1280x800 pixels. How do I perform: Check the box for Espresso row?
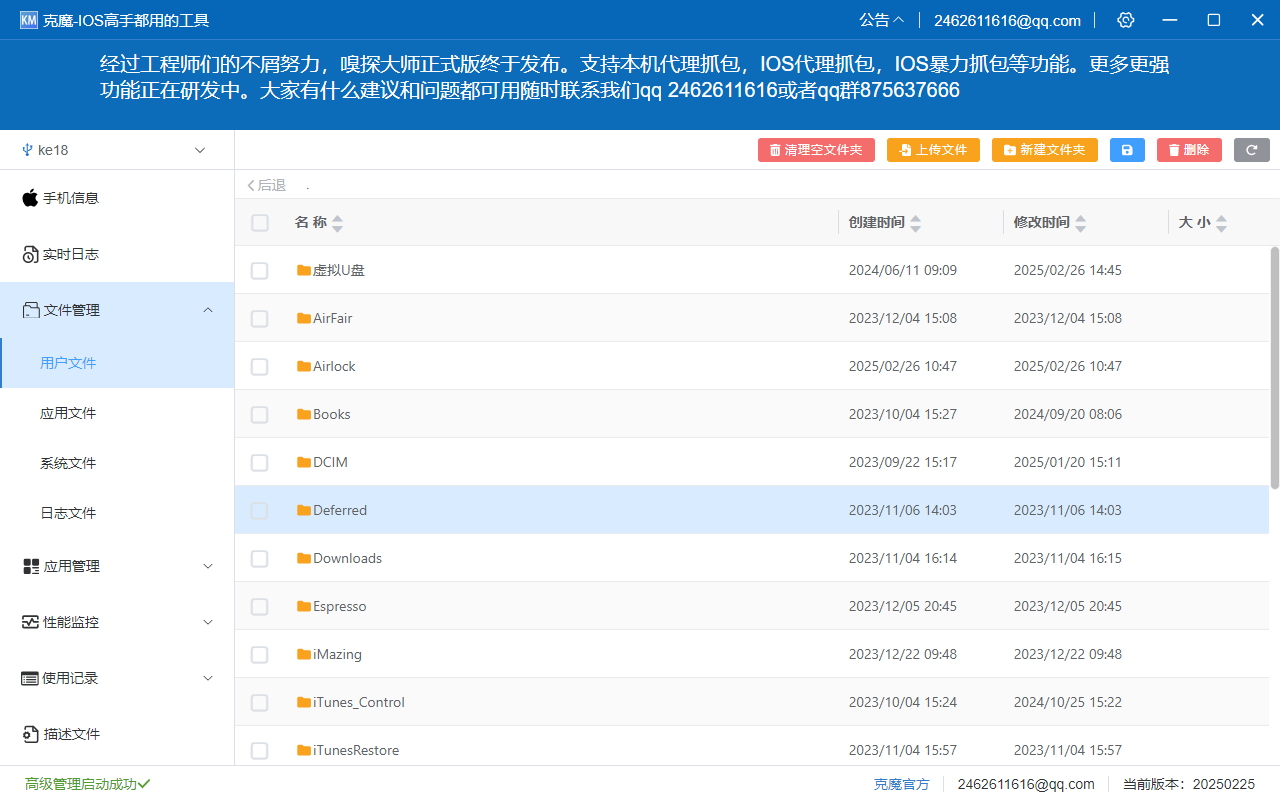click(260, 606)
